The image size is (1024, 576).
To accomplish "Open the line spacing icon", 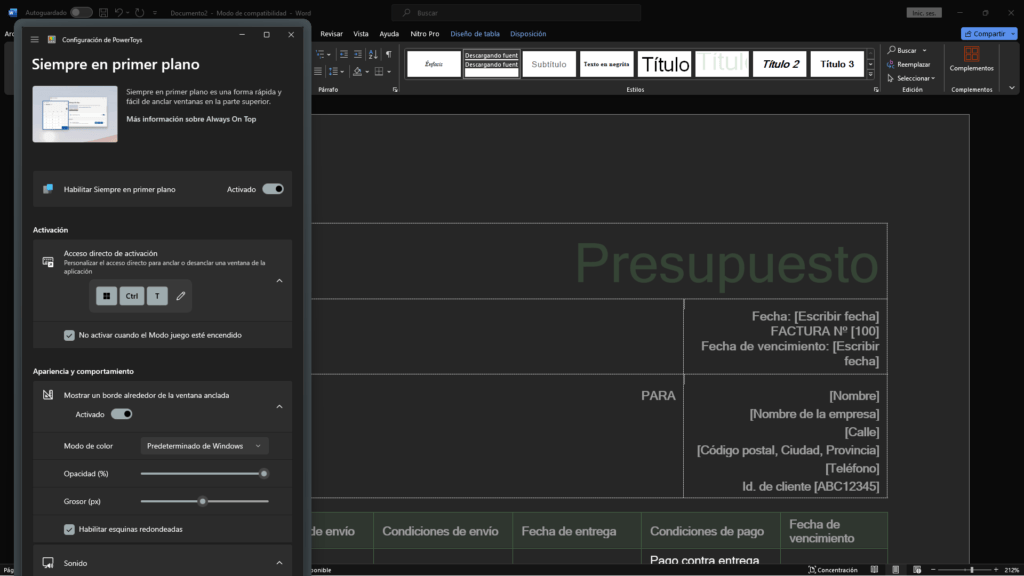I will coord(334,71).
